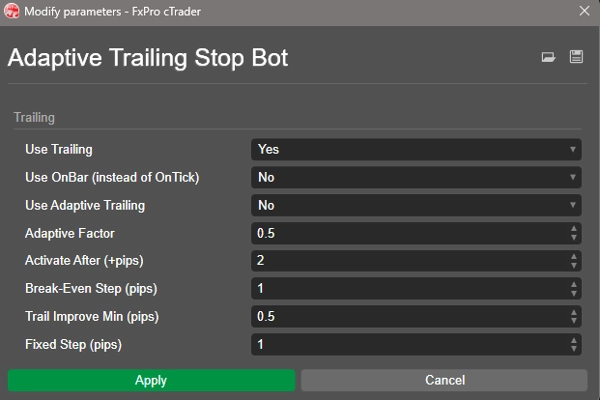
Task: Decrease the Trail Improve Min value
Action: (x=574, y=321)
